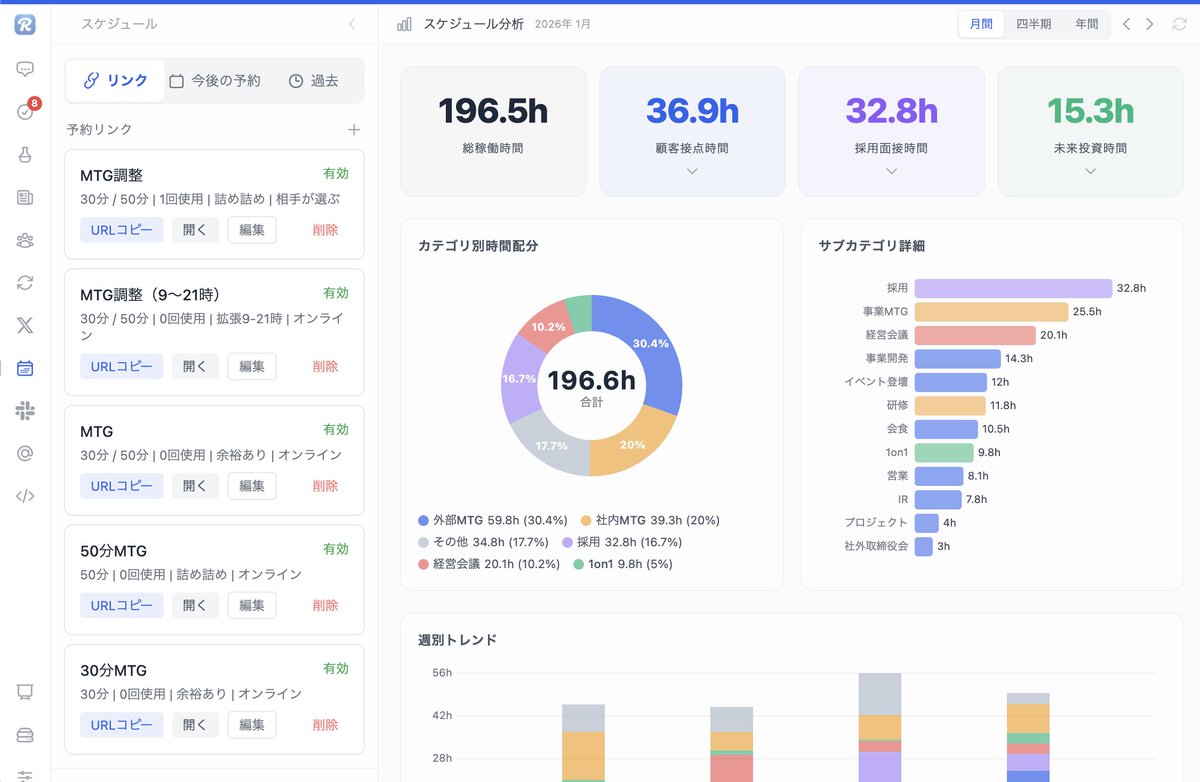Open the chat bubble sidebar icon

coord(25,69)
